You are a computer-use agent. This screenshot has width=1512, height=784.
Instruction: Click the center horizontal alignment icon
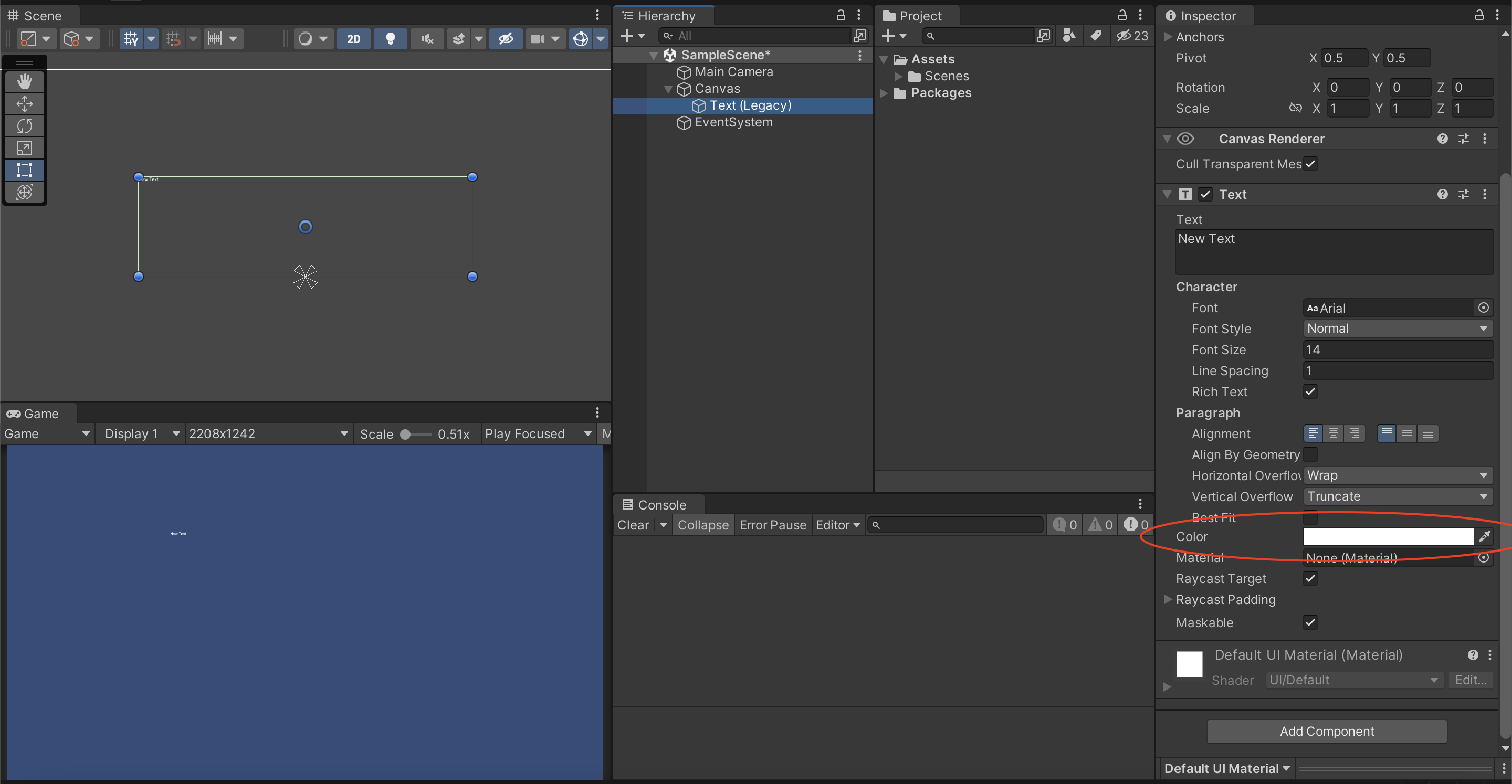[x=1333, y=433]
